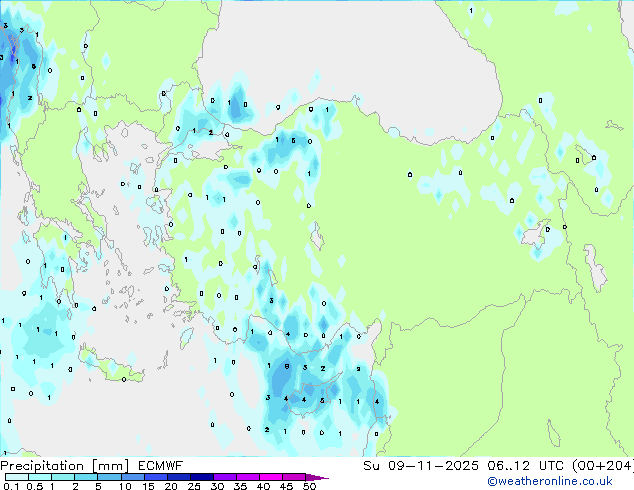The width and height of the screenshot is (634, 490).
Task: Open the weatheronline.co.uk copyright link
Action: (550, 481)
